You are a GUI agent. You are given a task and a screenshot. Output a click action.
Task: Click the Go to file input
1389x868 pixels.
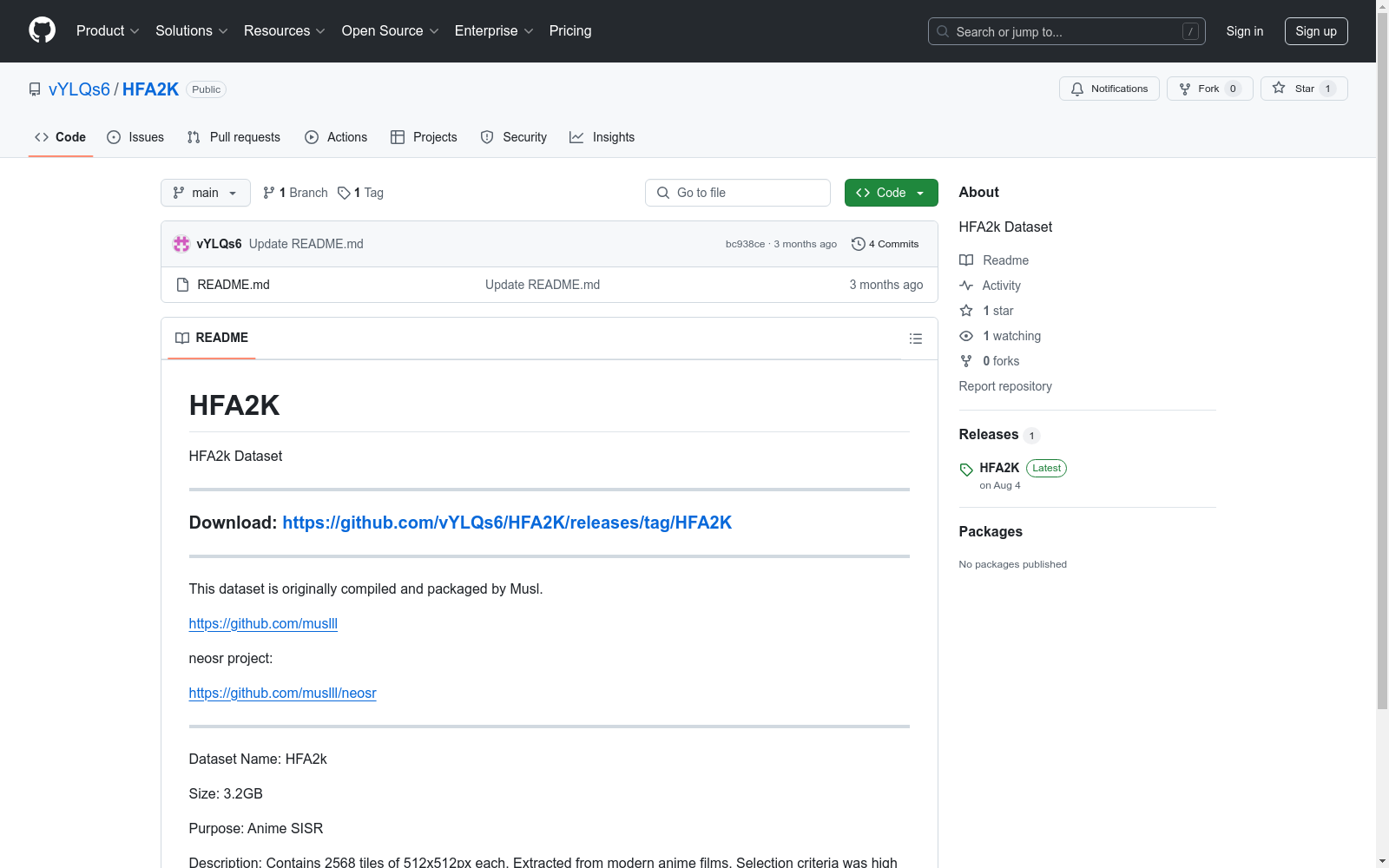(x=738, y=193)
